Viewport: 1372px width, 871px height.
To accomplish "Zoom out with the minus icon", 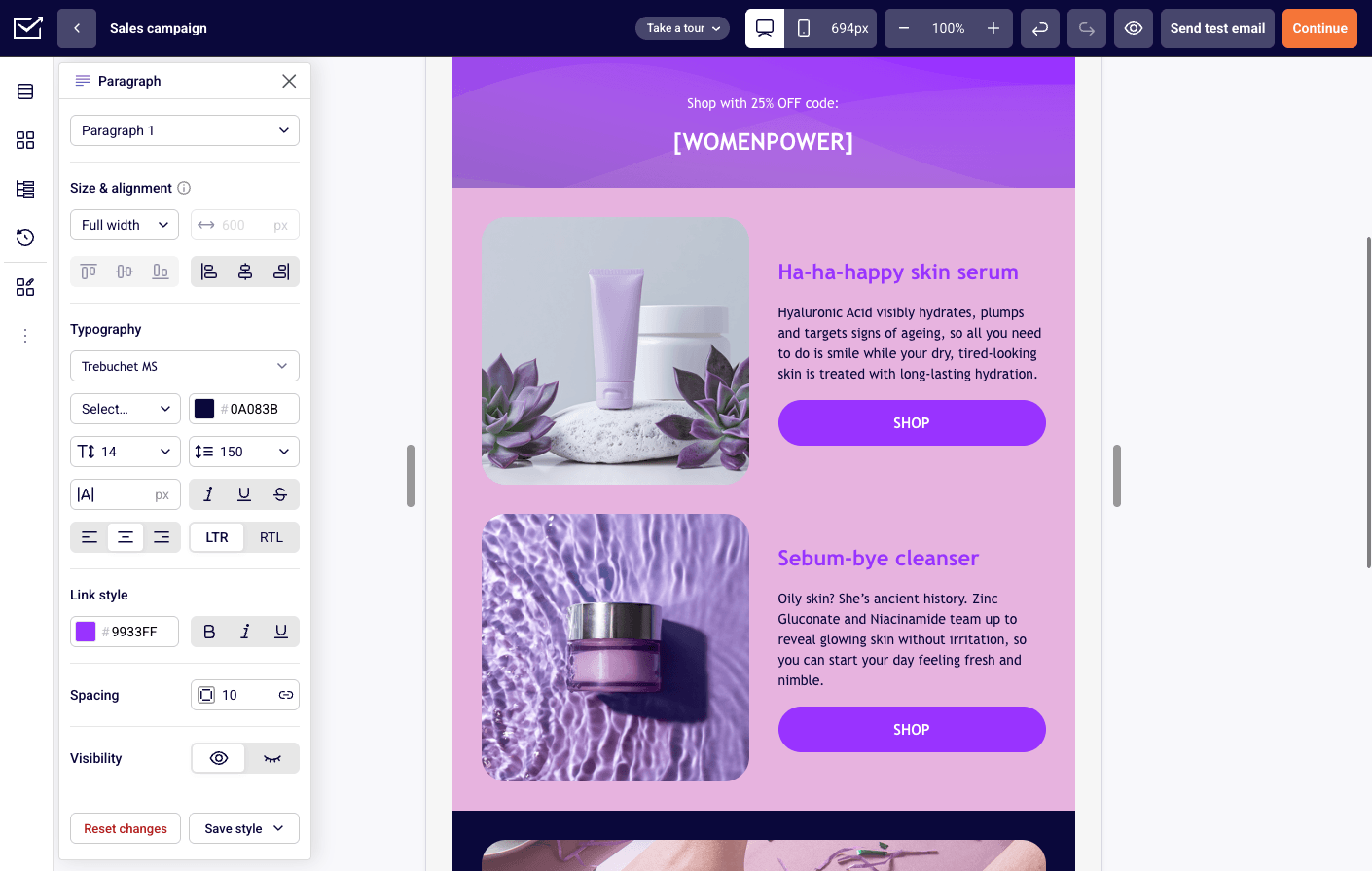I will [904, 28].
